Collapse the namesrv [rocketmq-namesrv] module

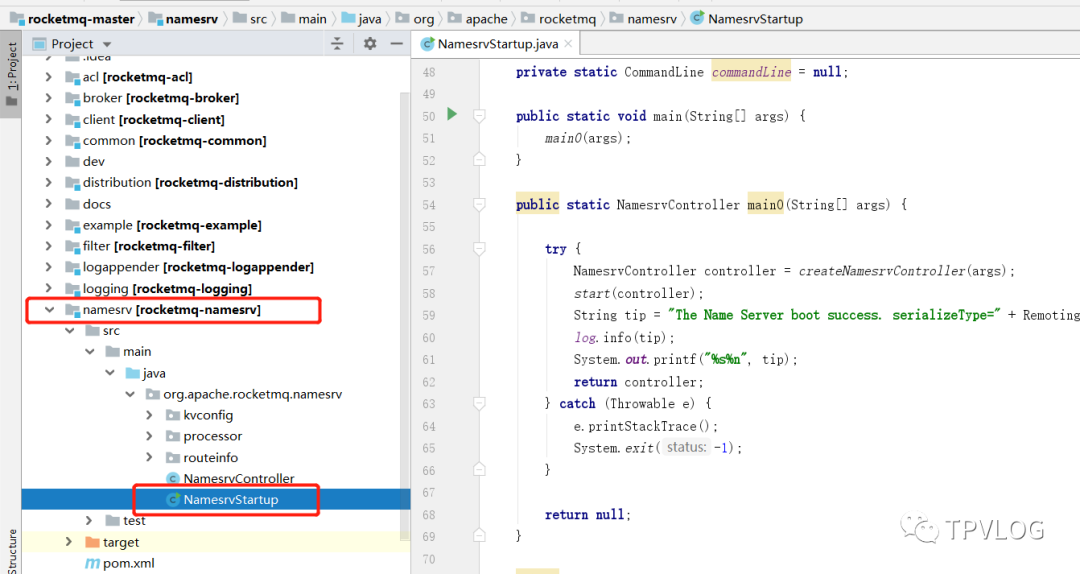point(49,309)
